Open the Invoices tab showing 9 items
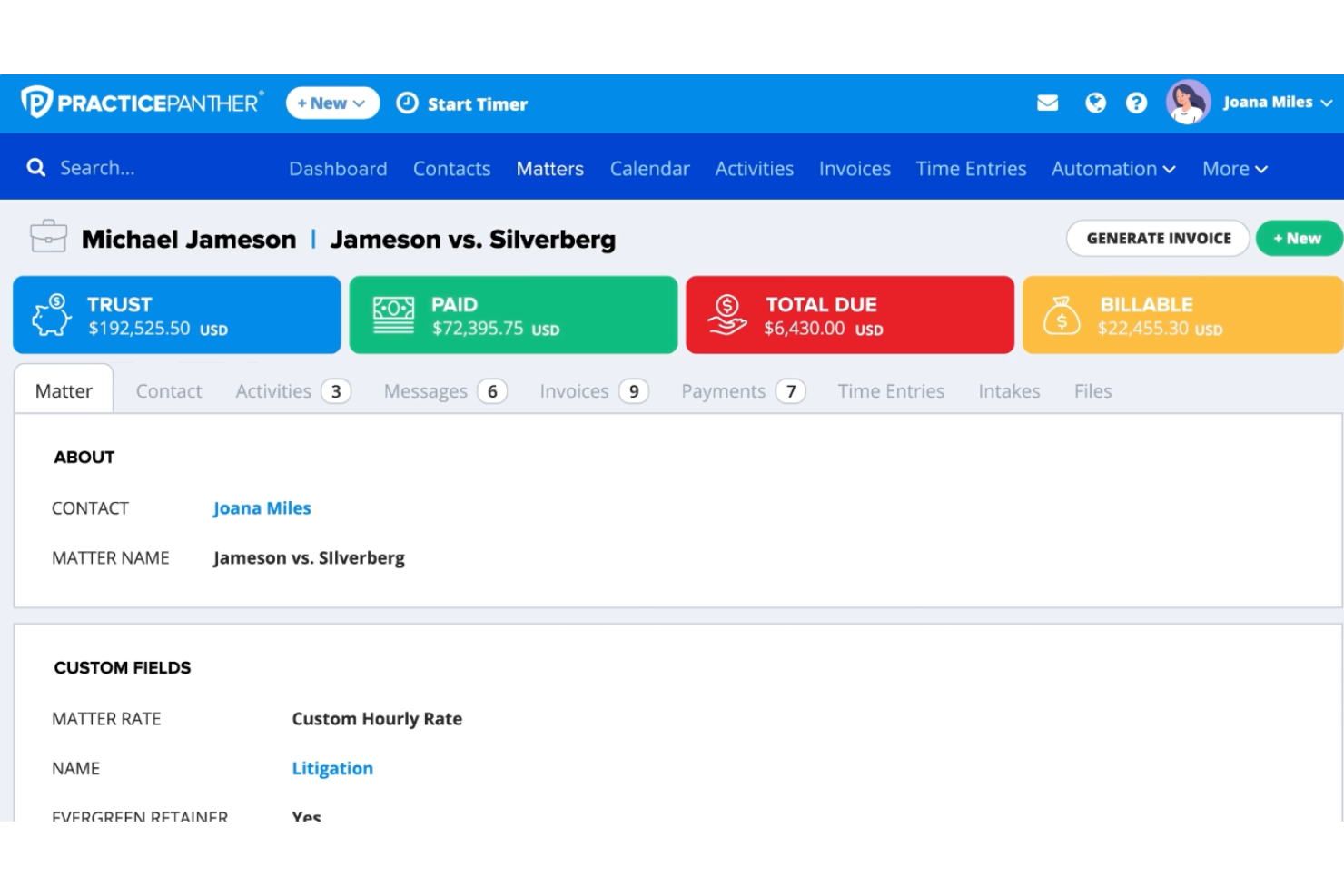Viewport: 1344px width, 896px height. coord(576,390)
